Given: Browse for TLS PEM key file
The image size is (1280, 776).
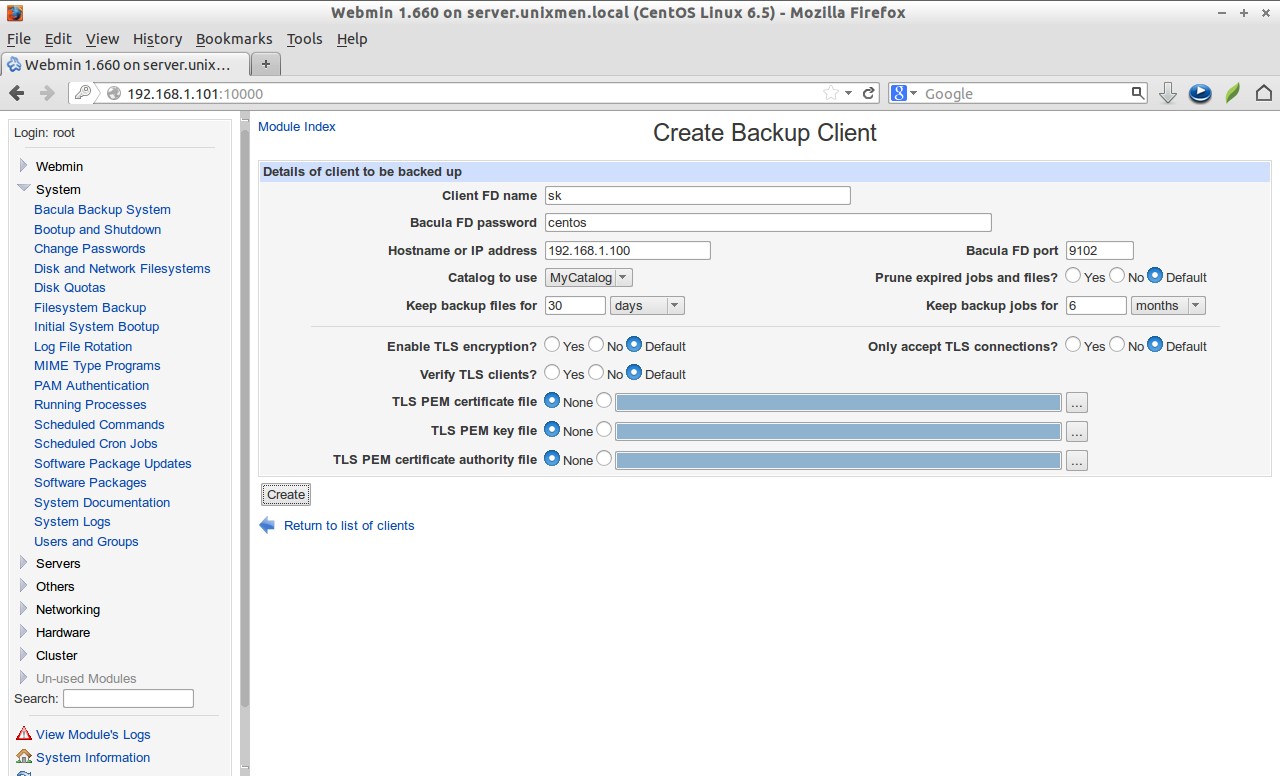Looking at the screenshot, I should (1076, 432).
